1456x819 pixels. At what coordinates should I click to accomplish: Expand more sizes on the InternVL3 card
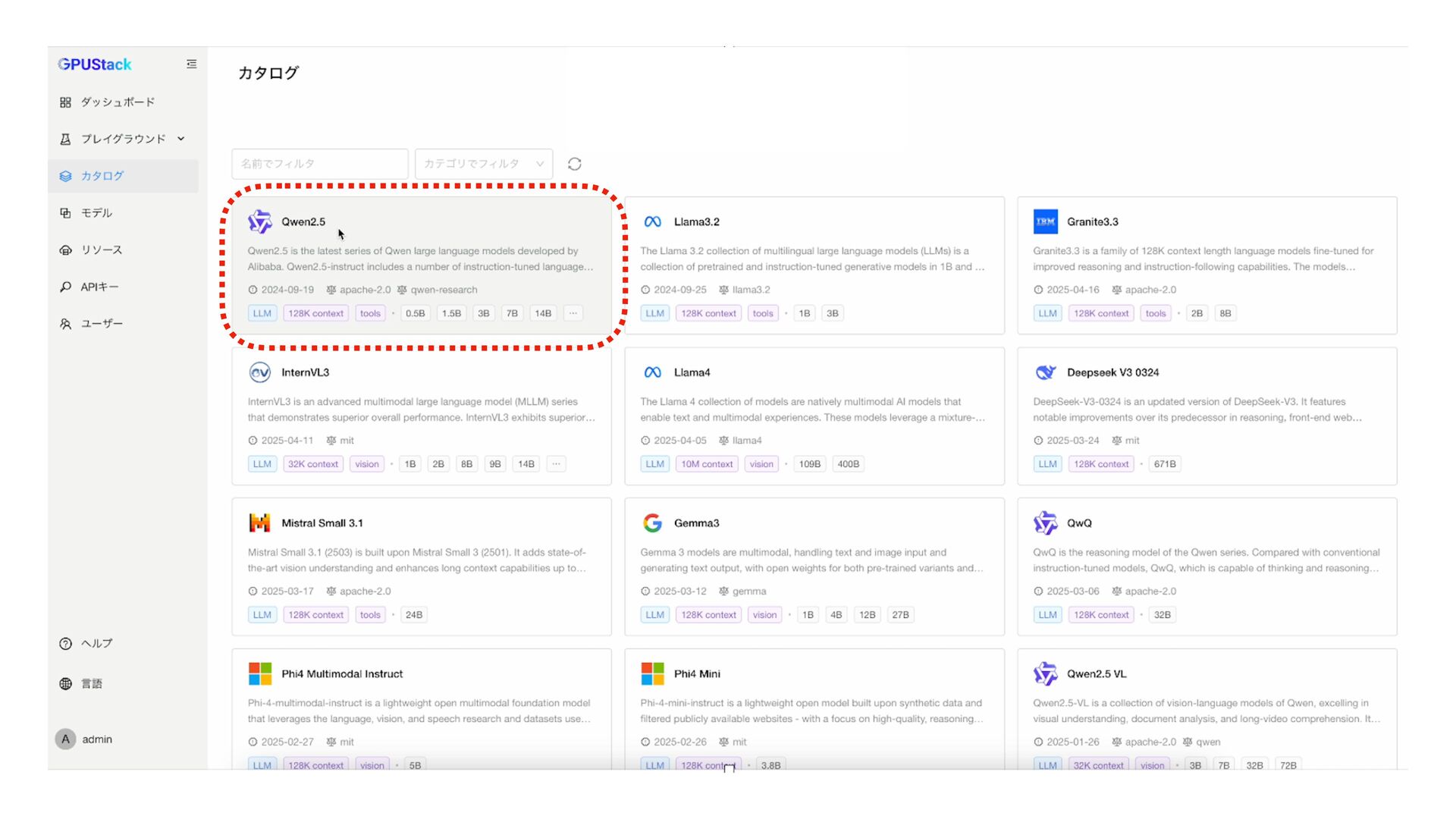[557, 464]
